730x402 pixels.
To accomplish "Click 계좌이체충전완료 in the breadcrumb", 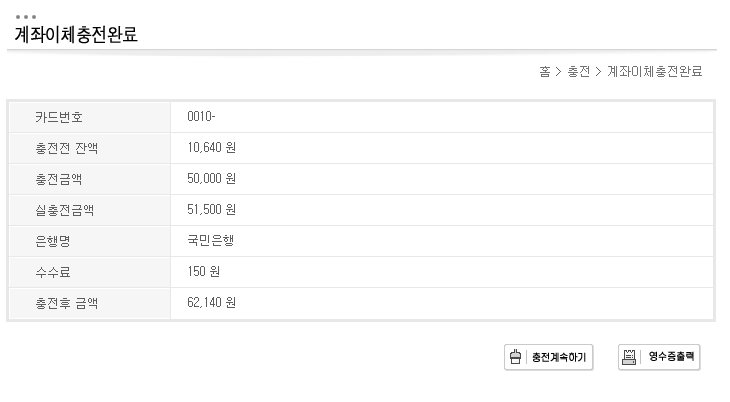I will pos(655,72).
